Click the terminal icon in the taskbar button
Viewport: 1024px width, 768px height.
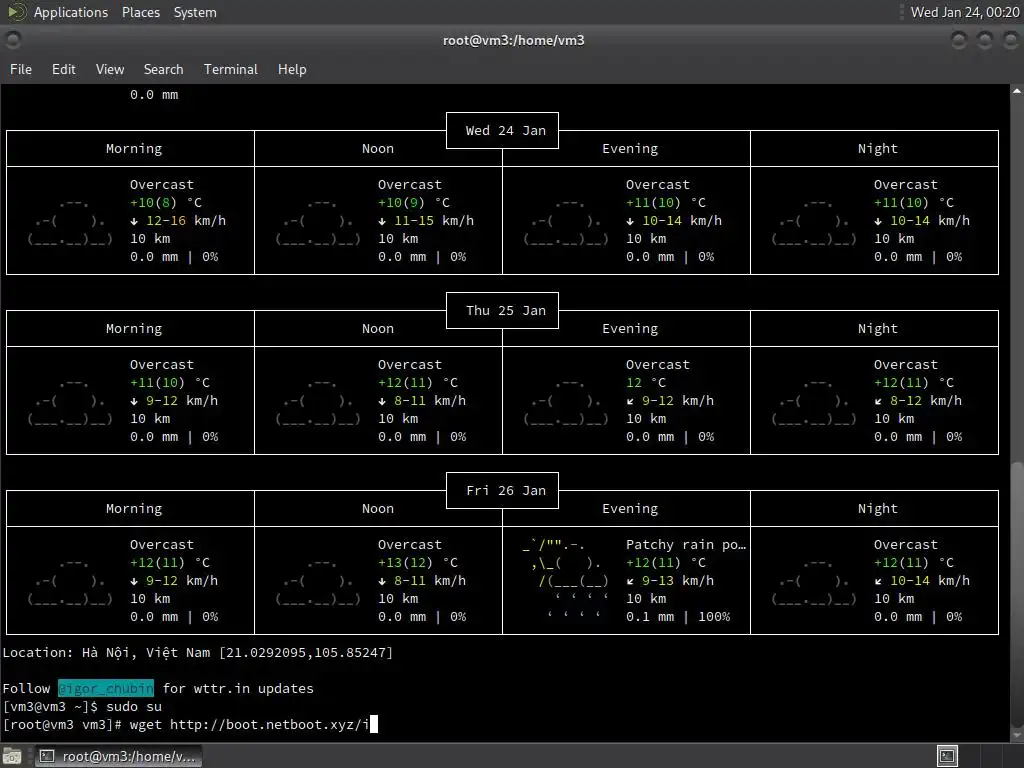[46, 756]
